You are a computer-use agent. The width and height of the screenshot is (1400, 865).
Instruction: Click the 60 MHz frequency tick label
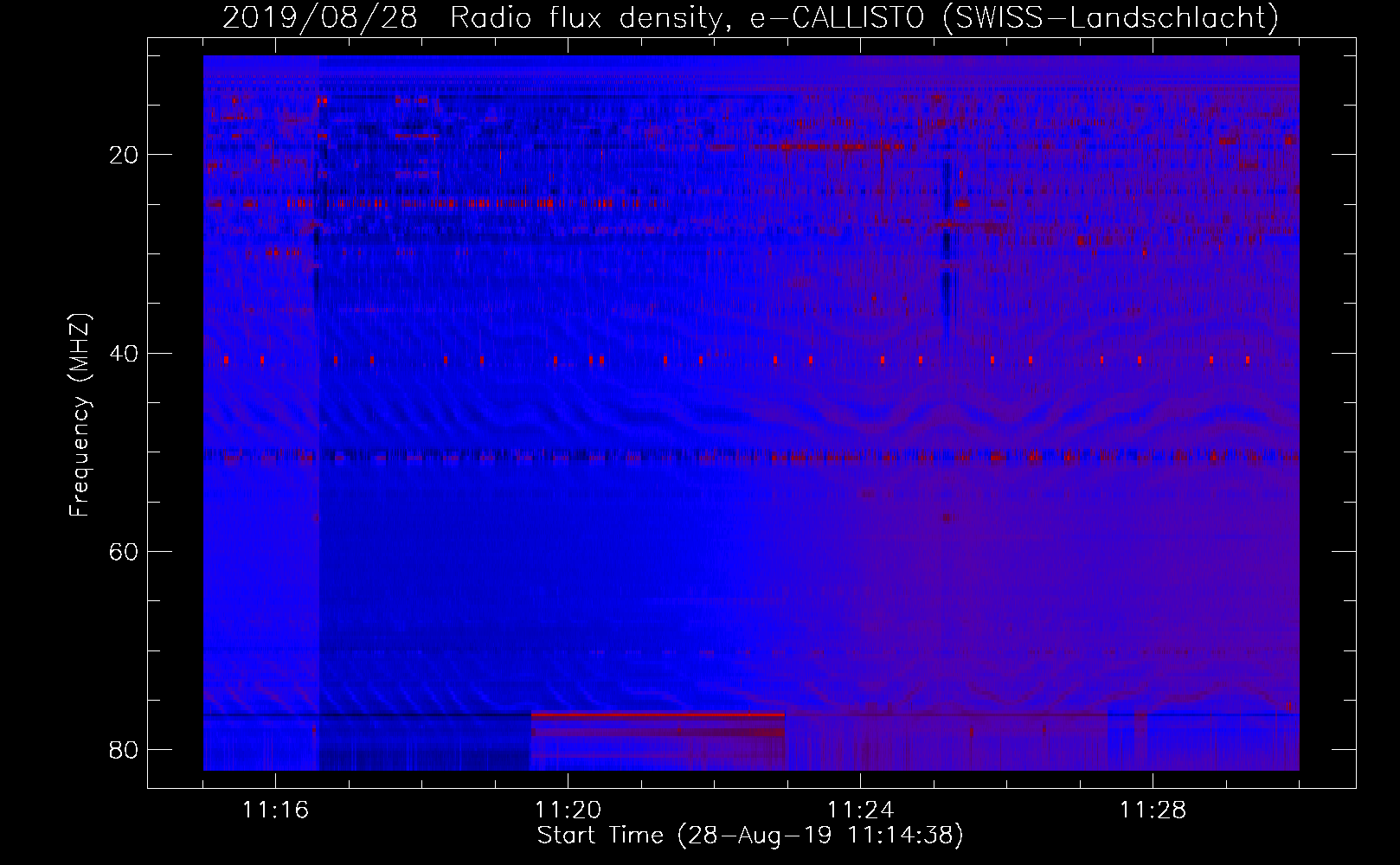click(124, 551)
